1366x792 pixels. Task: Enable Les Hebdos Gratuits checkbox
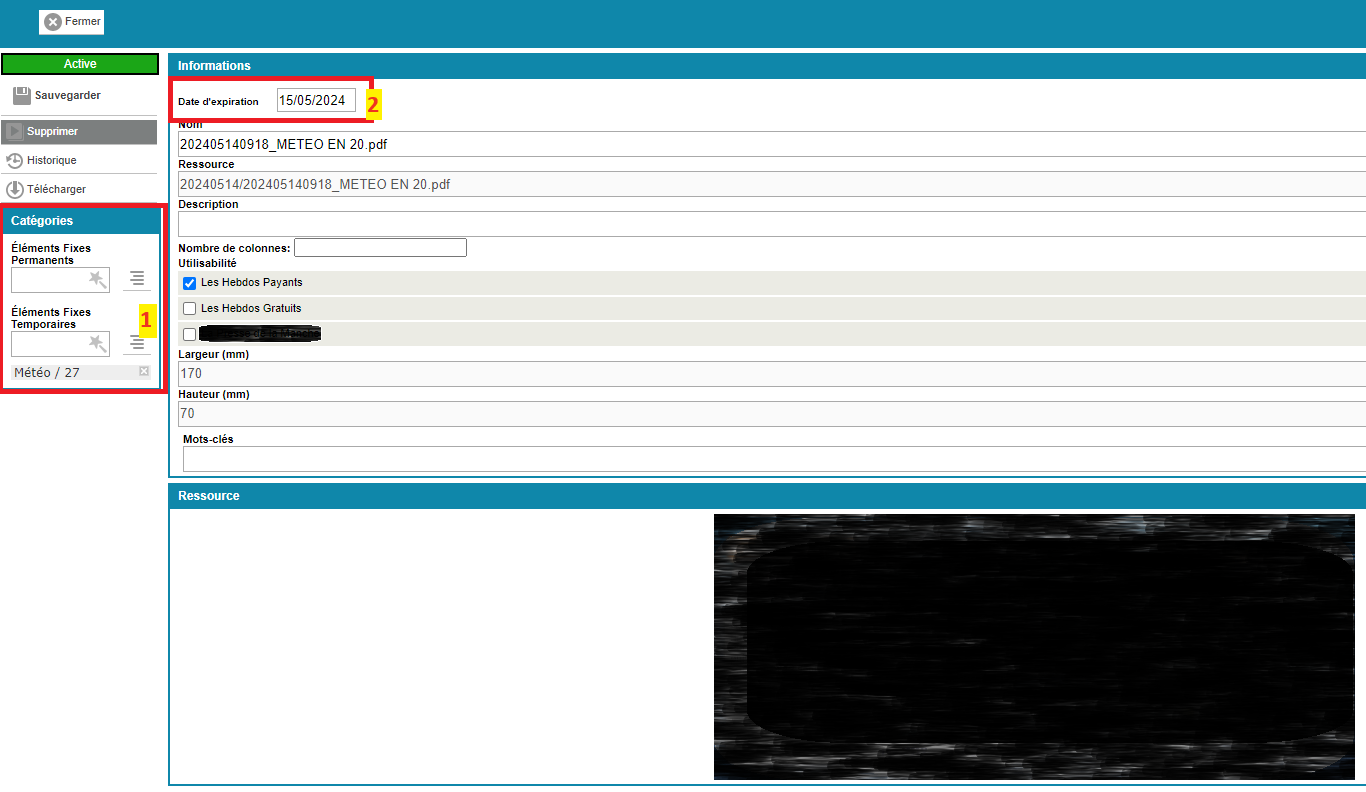(x=190, y=309)
